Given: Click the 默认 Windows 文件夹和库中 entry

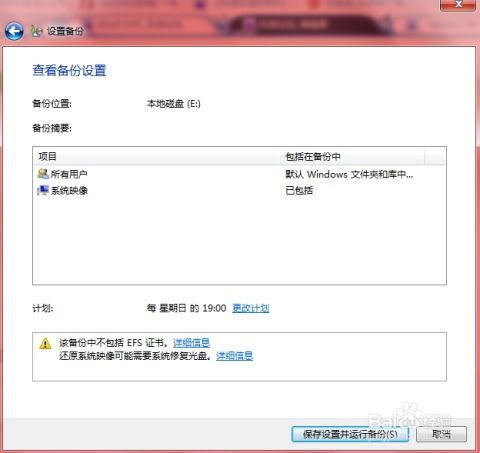Looking at the screenshot, I should (x=349, y=174).
